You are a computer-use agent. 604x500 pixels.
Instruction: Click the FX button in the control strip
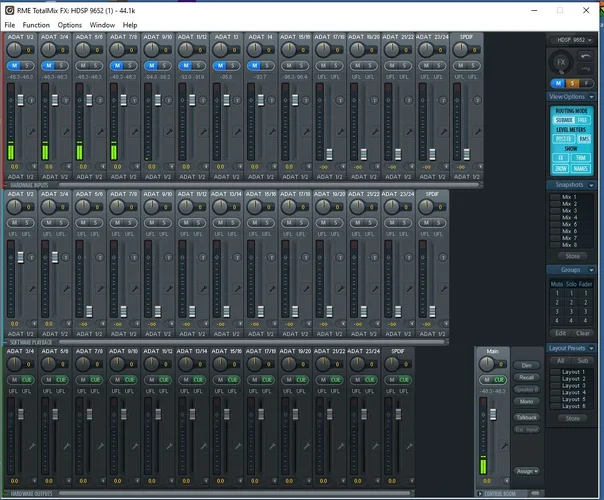(x=562, y=63)
